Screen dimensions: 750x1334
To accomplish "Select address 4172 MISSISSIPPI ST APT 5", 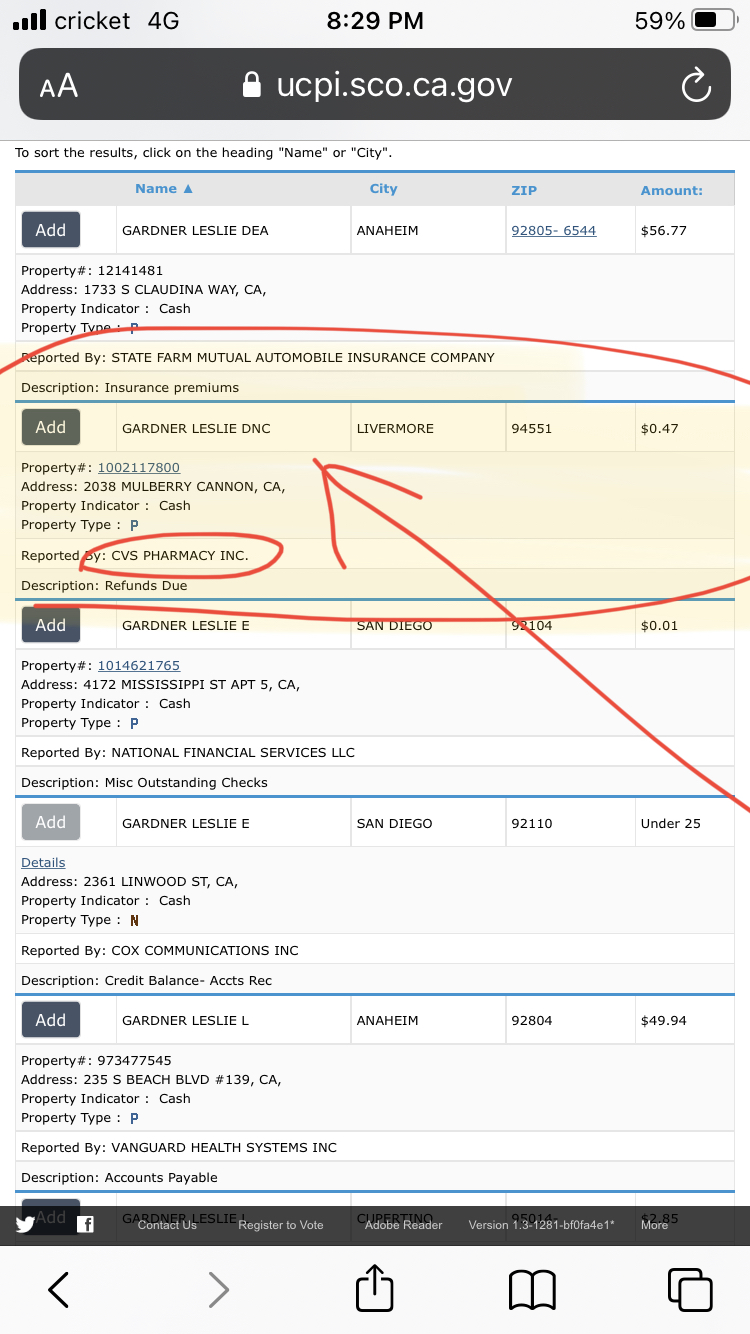I will tap(161, 685).
